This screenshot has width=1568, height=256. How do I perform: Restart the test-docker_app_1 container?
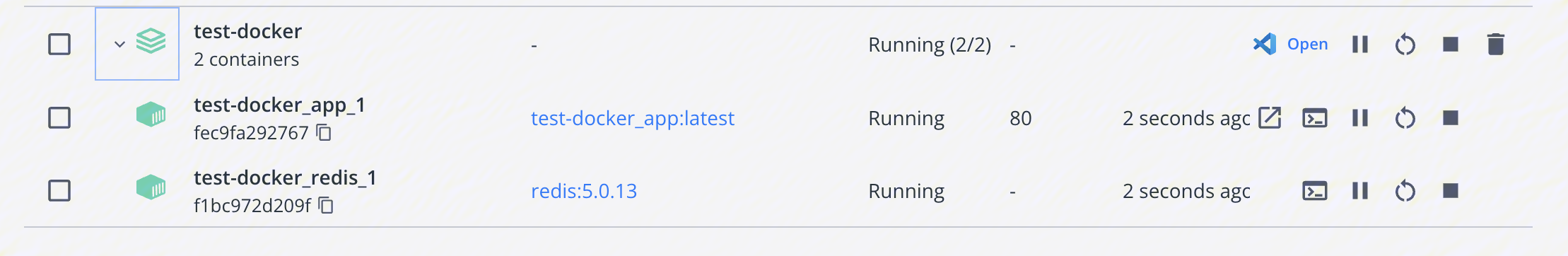[x=1405, y=118]
